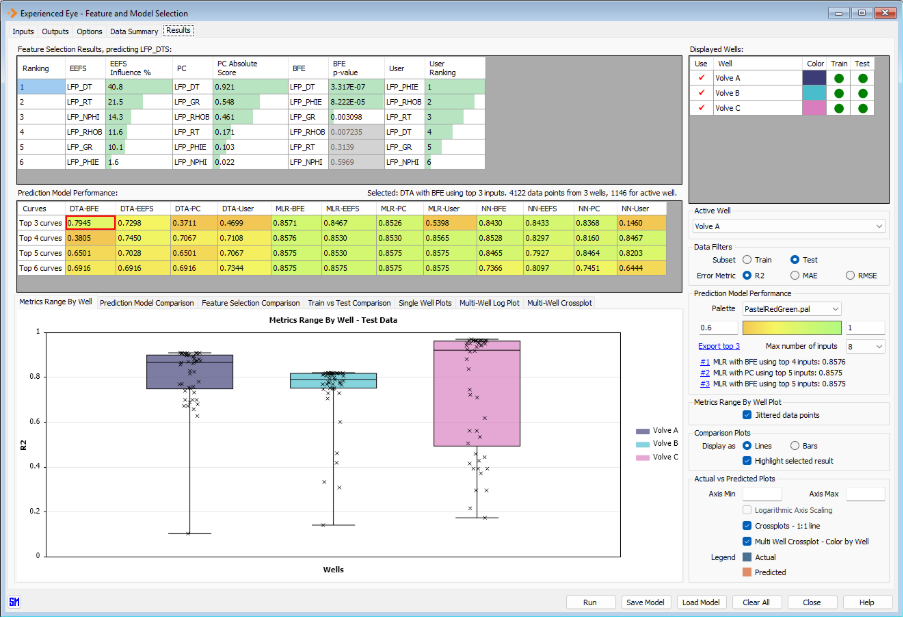903x618 pixels.
Task: Toggle the Use checkmark for Volve C
Action: [701, 108]
